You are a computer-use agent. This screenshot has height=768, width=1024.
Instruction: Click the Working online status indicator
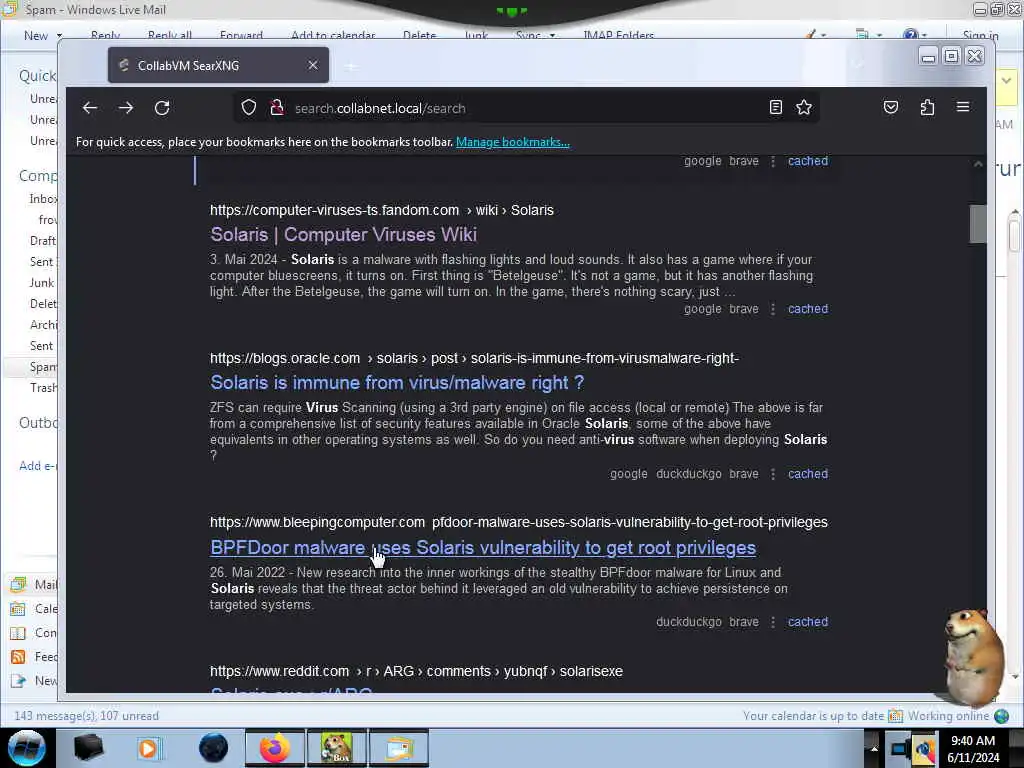[958, 716]
